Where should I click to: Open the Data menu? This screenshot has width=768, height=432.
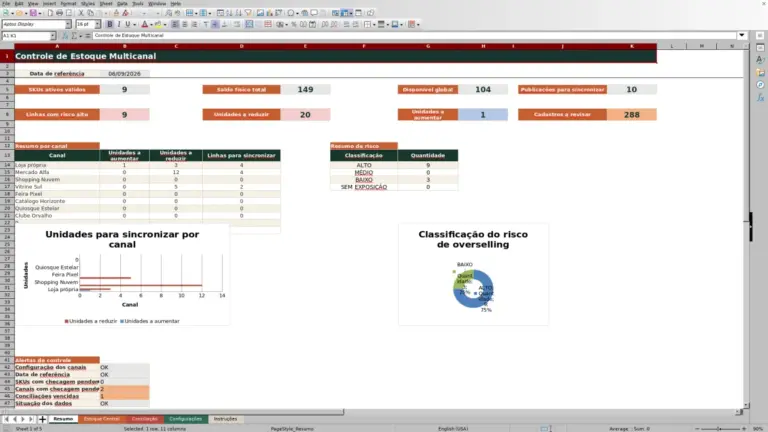122,3
